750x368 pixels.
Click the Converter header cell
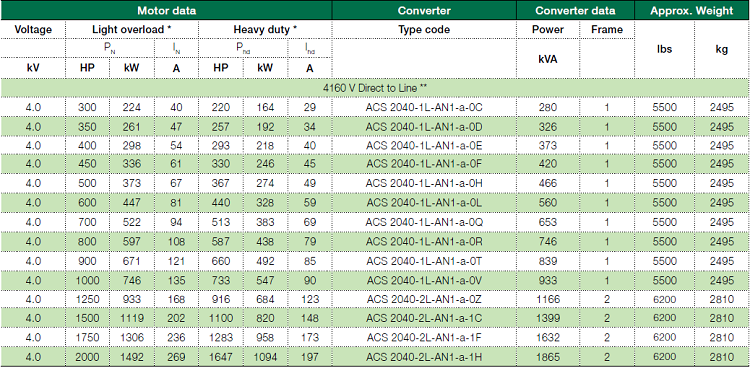(424, 11)
